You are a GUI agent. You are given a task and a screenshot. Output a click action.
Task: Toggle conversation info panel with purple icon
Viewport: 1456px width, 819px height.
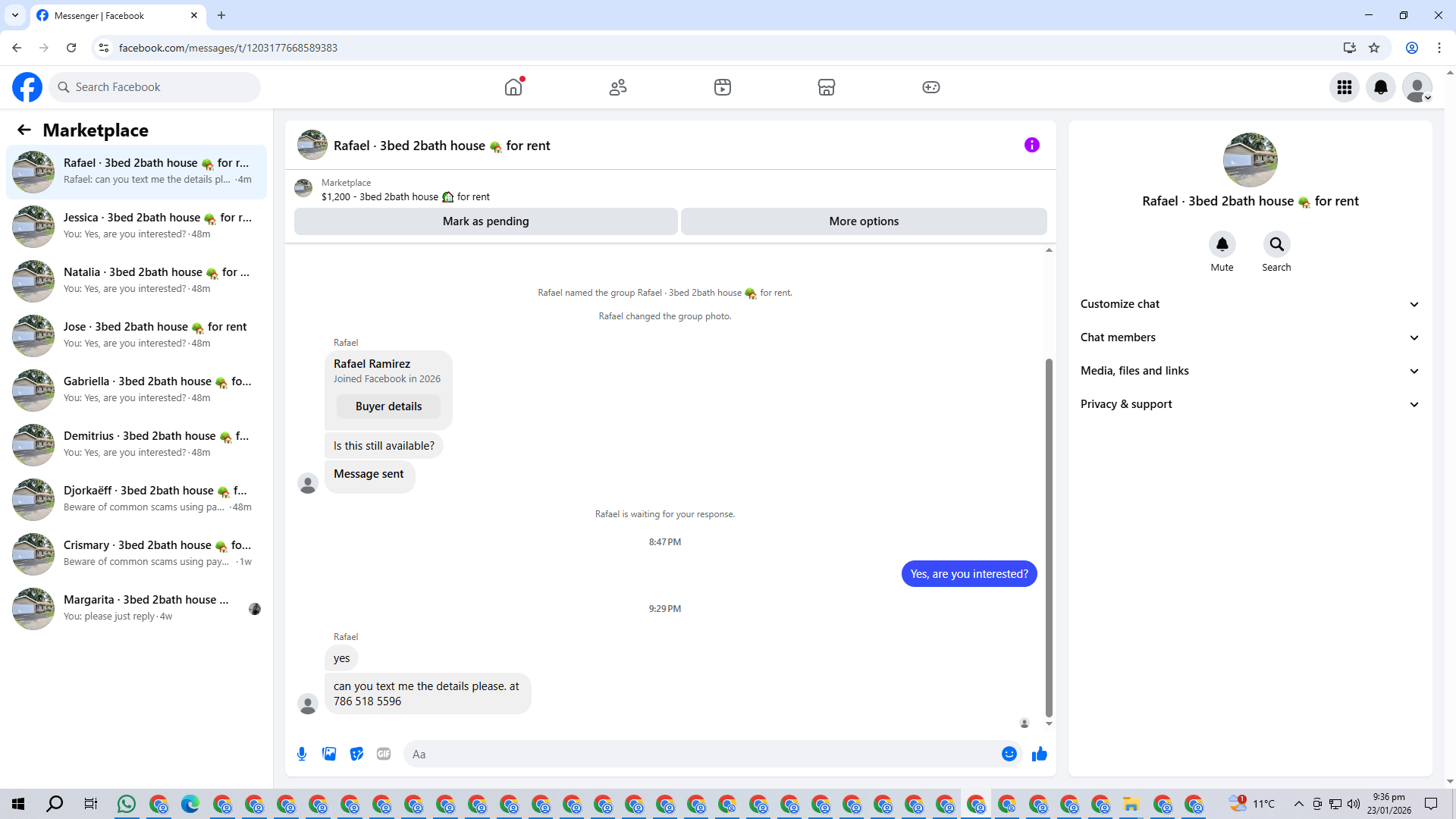[1031, 145]
